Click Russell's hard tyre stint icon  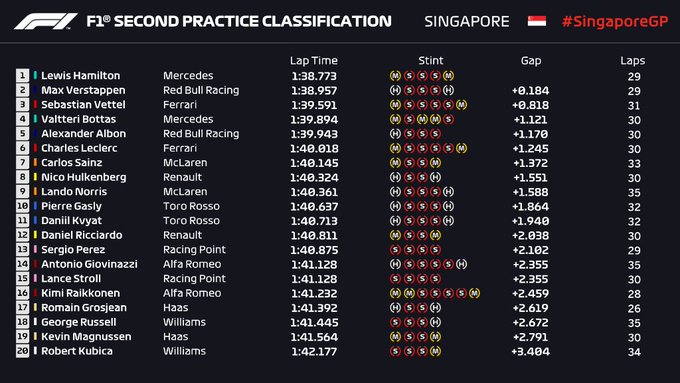coord(435,322)
